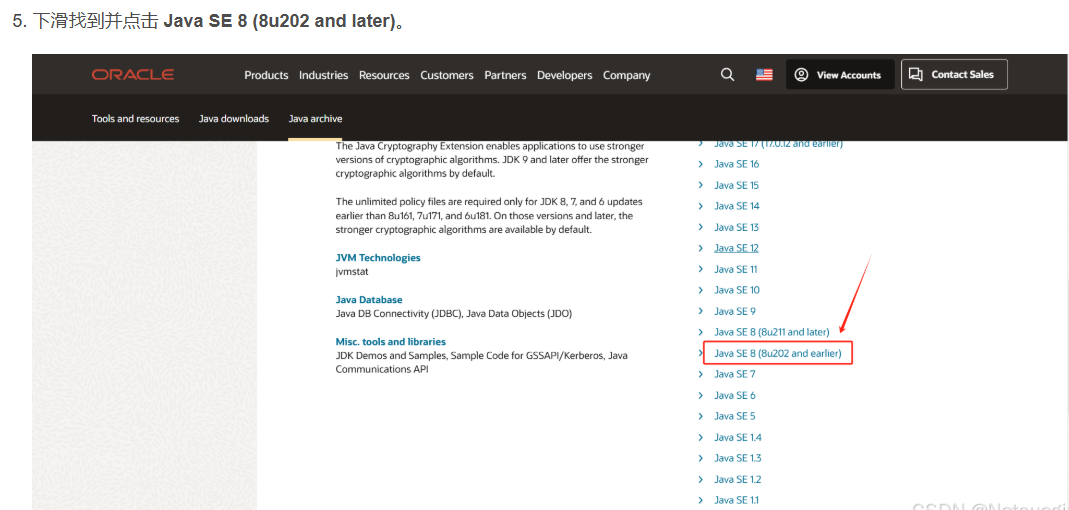Image resolution: width=1069 pixels, height=510 pixels.
Task: Click chevron beside Java SE 10
Action: pos(700,290)
